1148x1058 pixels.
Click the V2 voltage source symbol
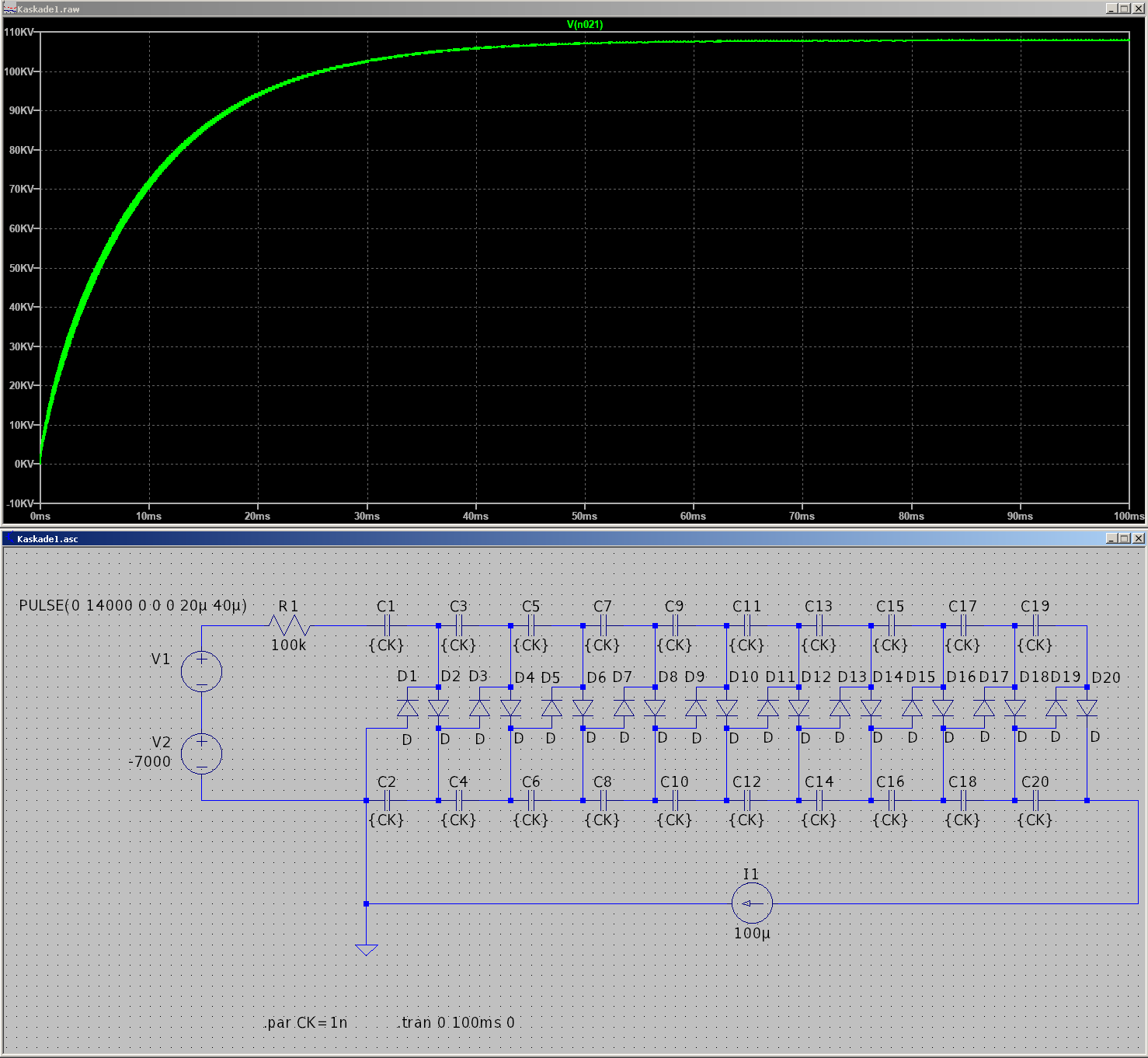pyautogui.click(x=201, y=753)
